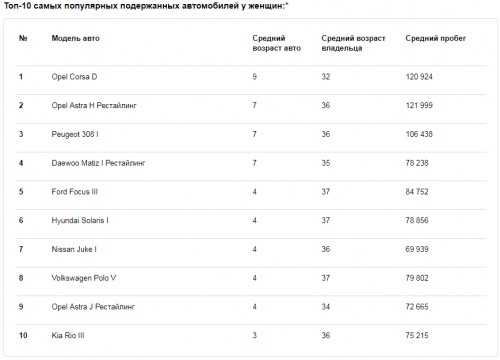Click the Peugeot 308 I model name
The height and width of the screenshot is (360, 500).
click(x=75, y=134)
